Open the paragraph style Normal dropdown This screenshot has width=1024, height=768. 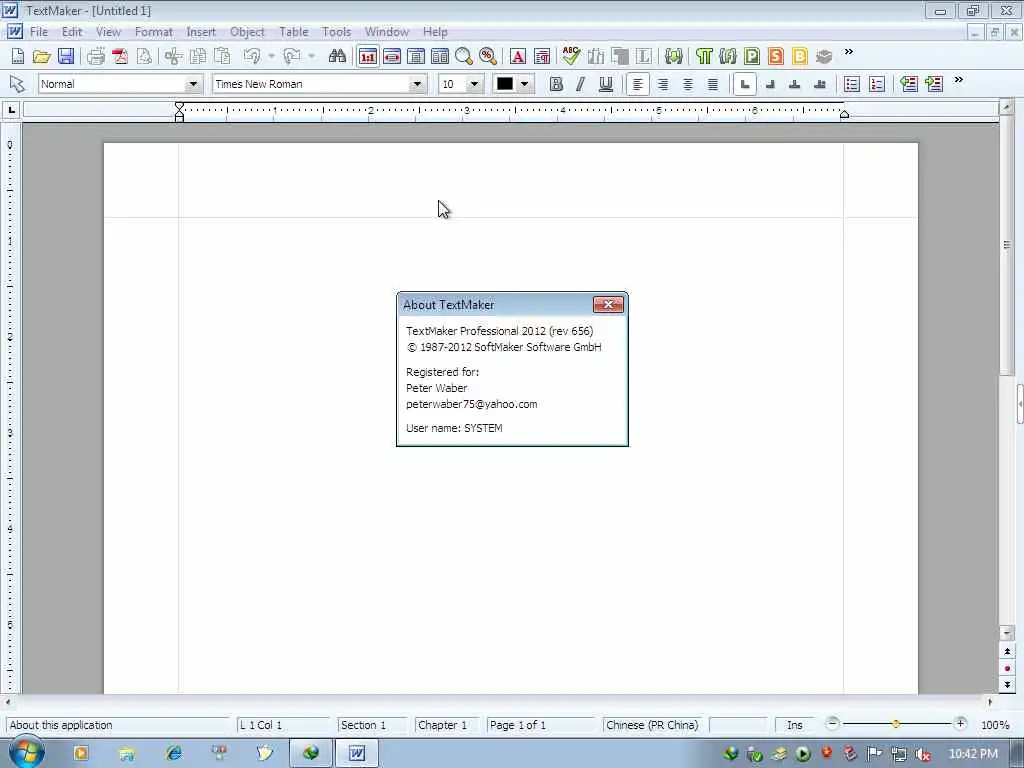point(193,84)
